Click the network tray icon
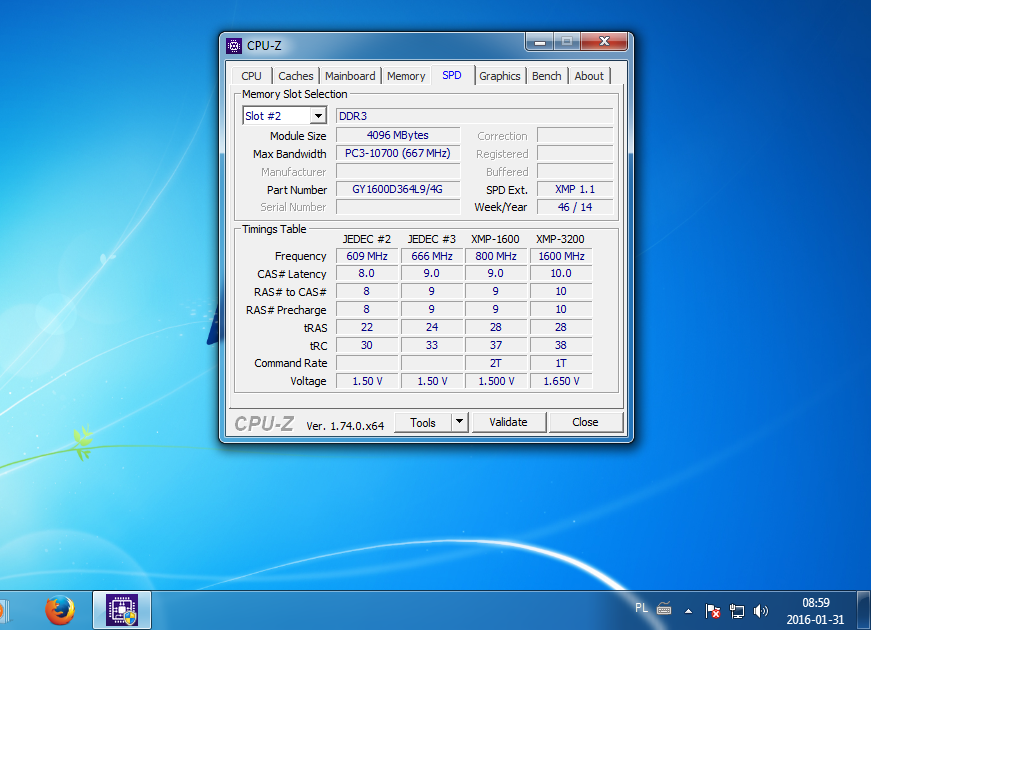Viewport: 1024px width, 768px height. pyautogui.click(x=737, y=611)
